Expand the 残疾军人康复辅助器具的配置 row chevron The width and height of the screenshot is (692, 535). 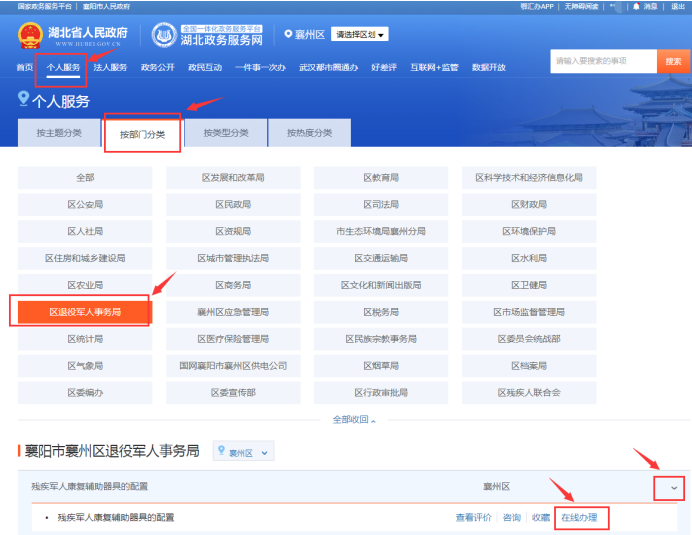tap(673, 487)
